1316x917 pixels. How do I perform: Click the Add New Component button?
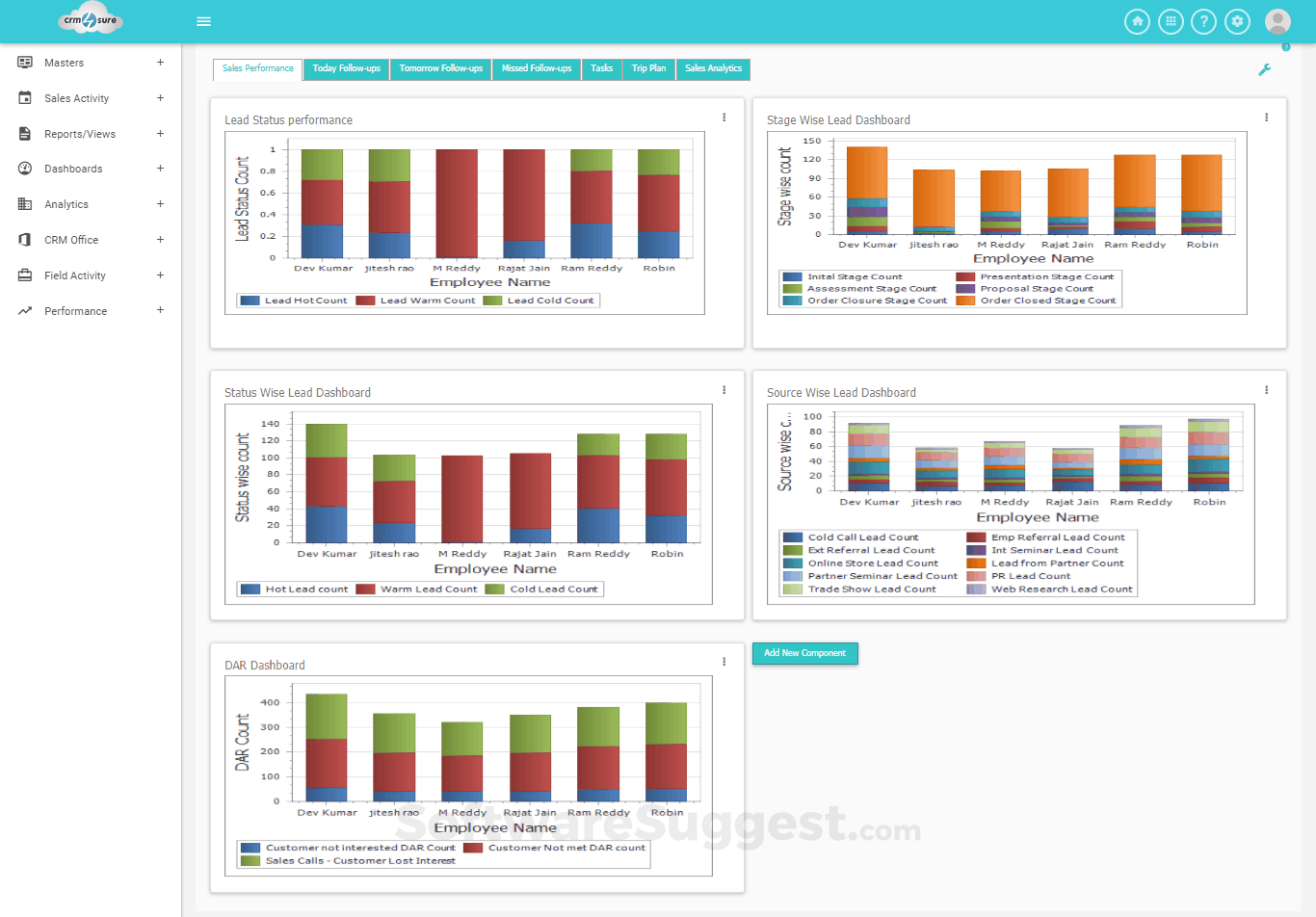point(804,653)
